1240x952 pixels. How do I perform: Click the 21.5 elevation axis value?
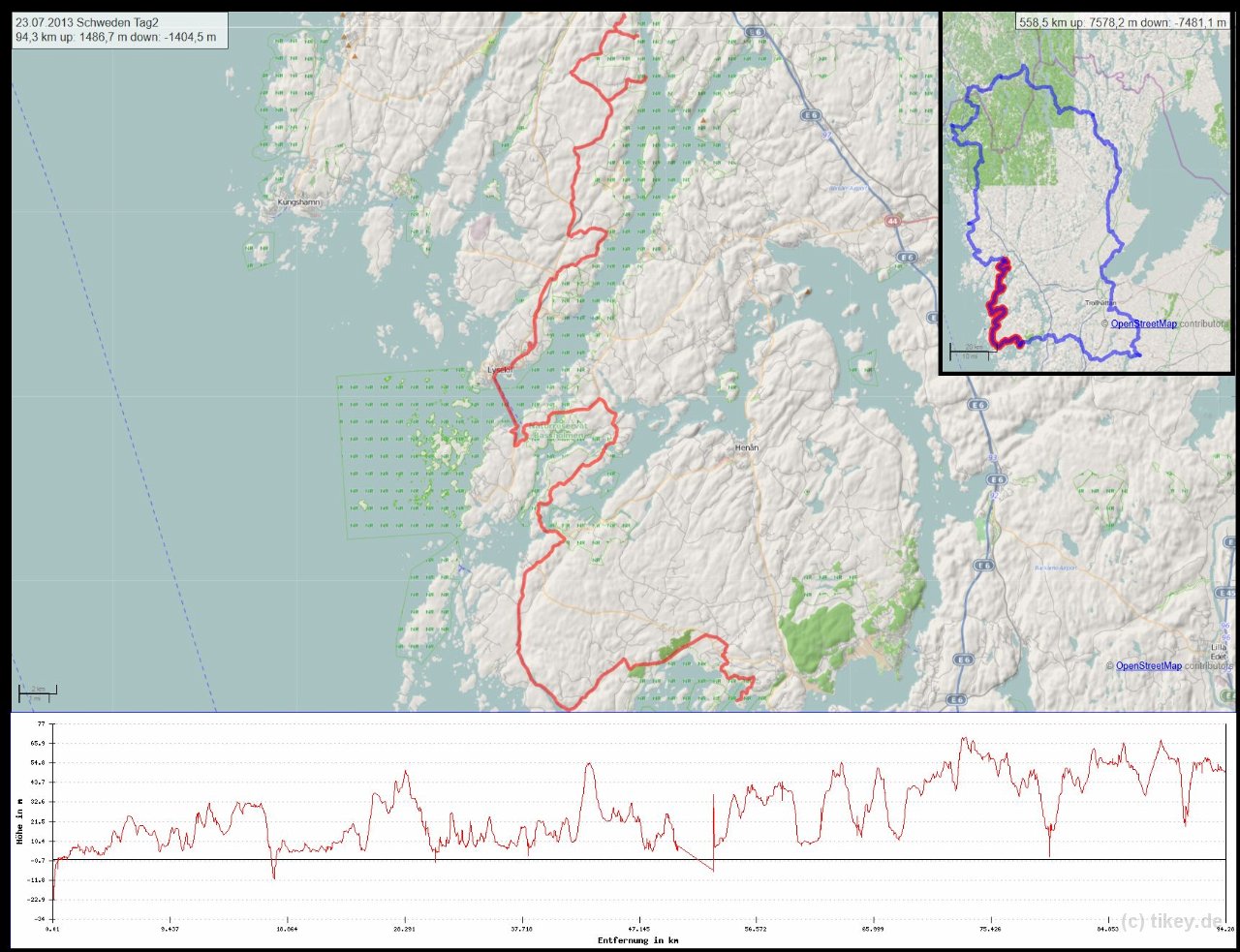coord(39,821)
